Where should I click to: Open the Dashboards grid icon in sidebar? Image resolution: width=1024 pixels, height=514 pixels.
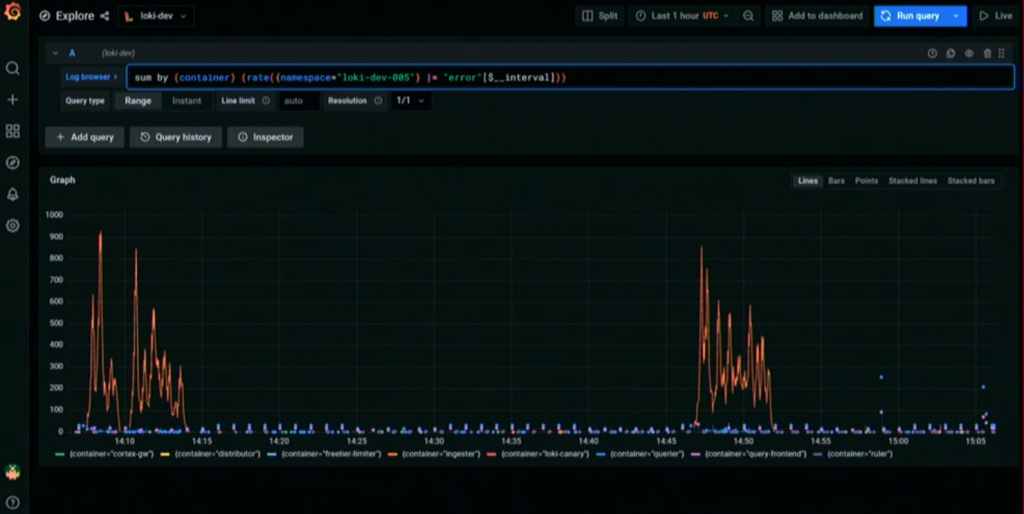coord(12,131)
